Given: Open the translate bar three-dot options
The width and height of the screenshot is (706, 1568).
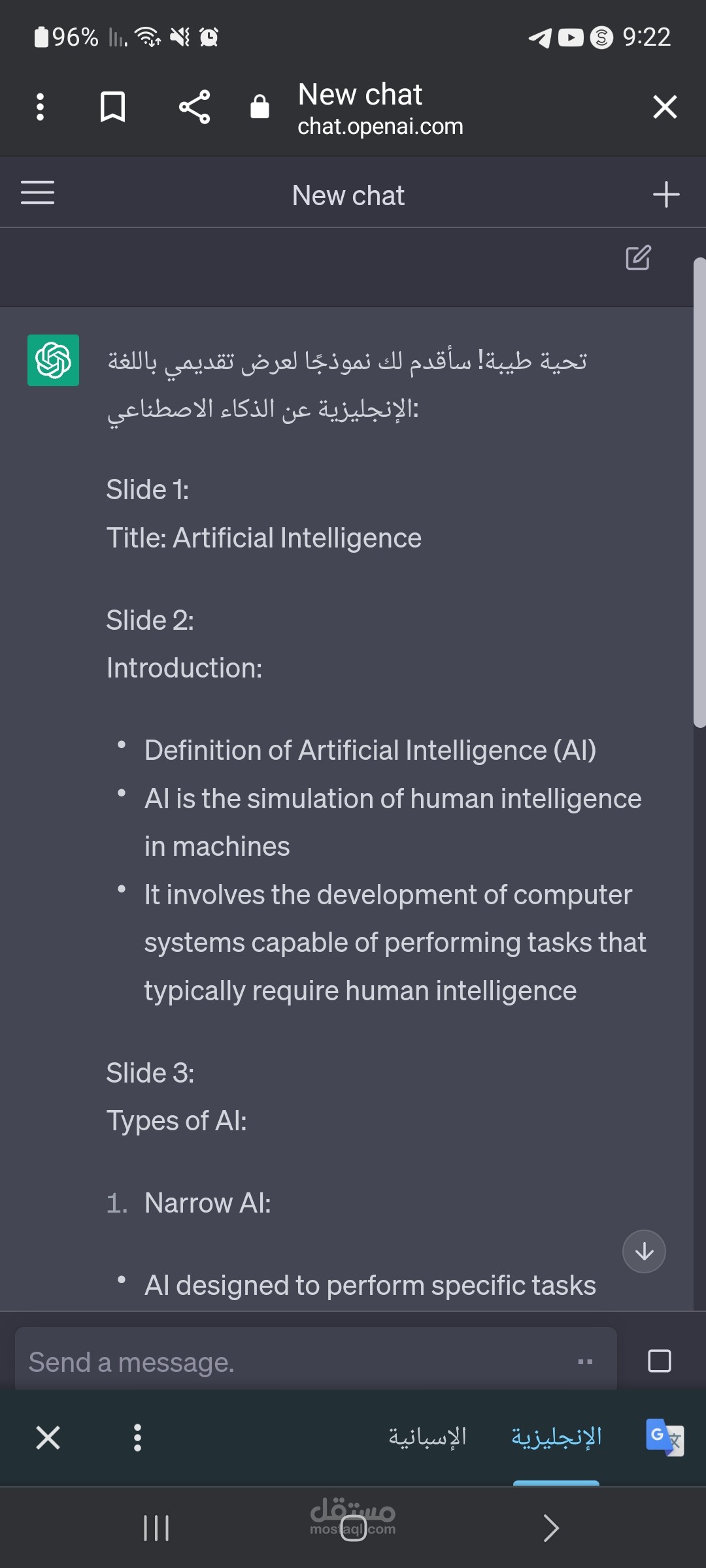Looking at the screenshot, I should tap(137, 1438).
